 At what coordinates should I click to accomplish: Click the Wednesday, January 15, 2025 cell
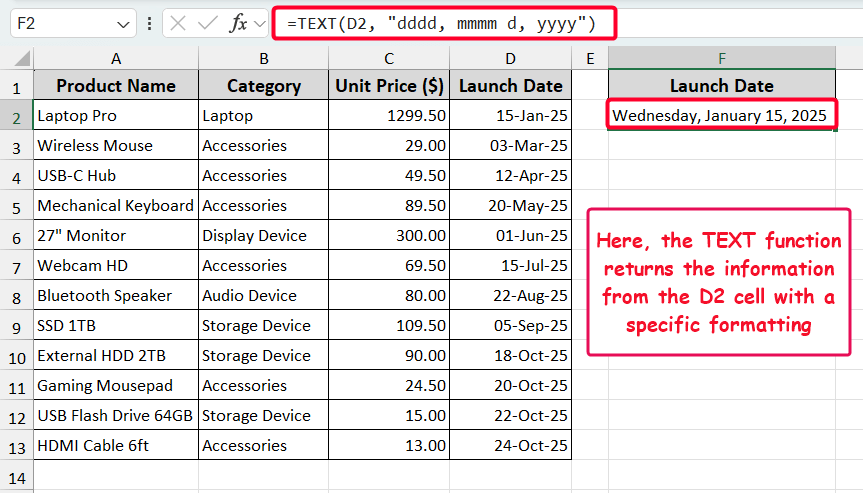click(721, 116)
